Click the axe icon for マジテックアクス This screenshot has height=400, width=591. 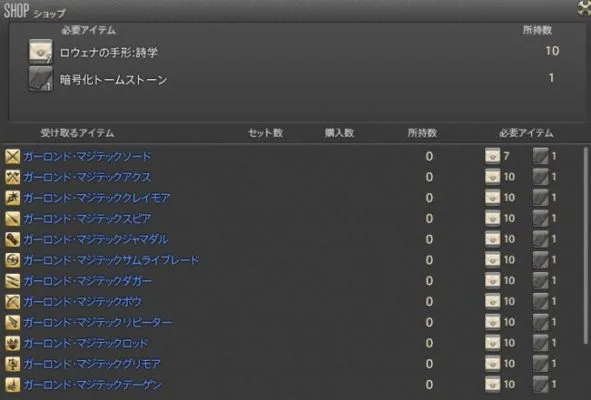(12, 177)
